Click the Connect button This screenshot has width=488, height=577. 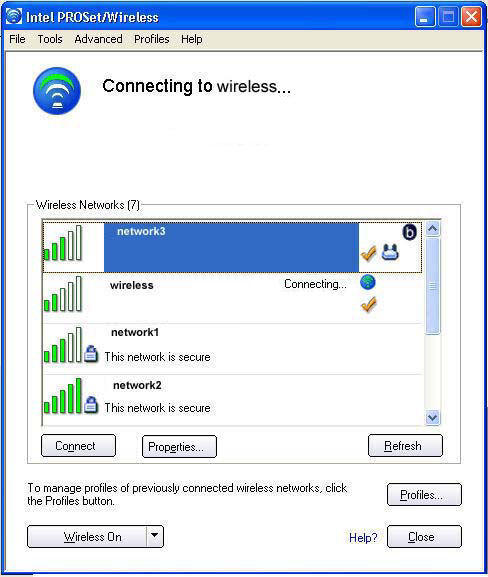tap(78, 446)
